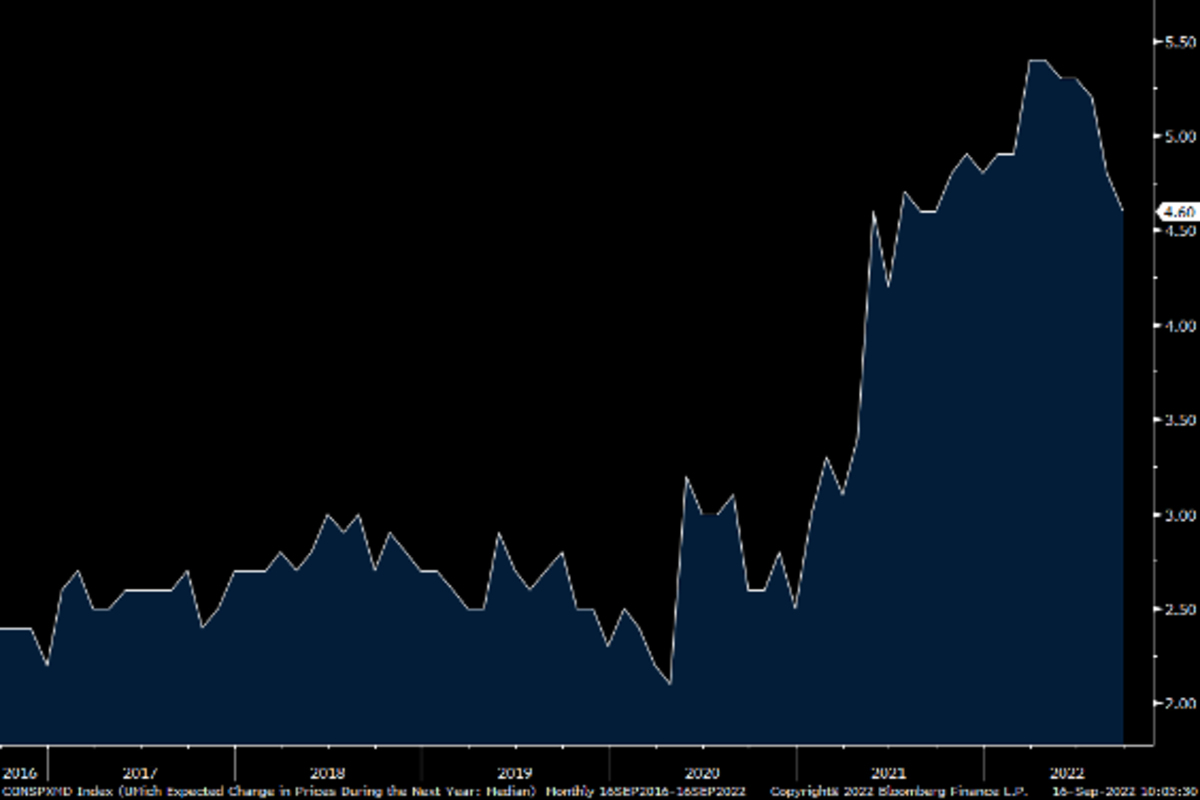Click the 2.00 y-axis label
This screenshot has width=1200, height=800.
[1176, 703]
